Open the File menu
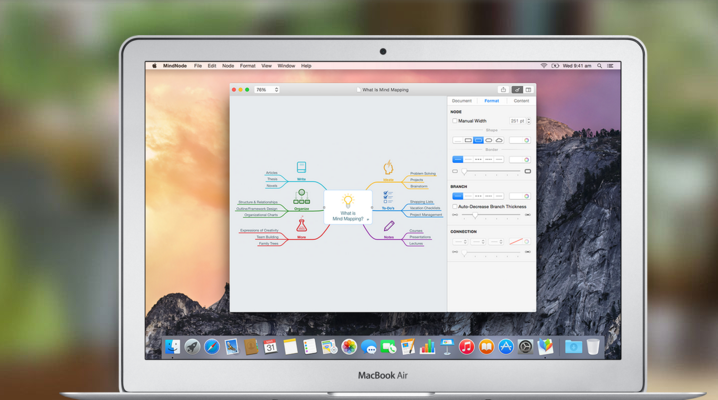This screenshot has height=400, width=718. [198, 66]
